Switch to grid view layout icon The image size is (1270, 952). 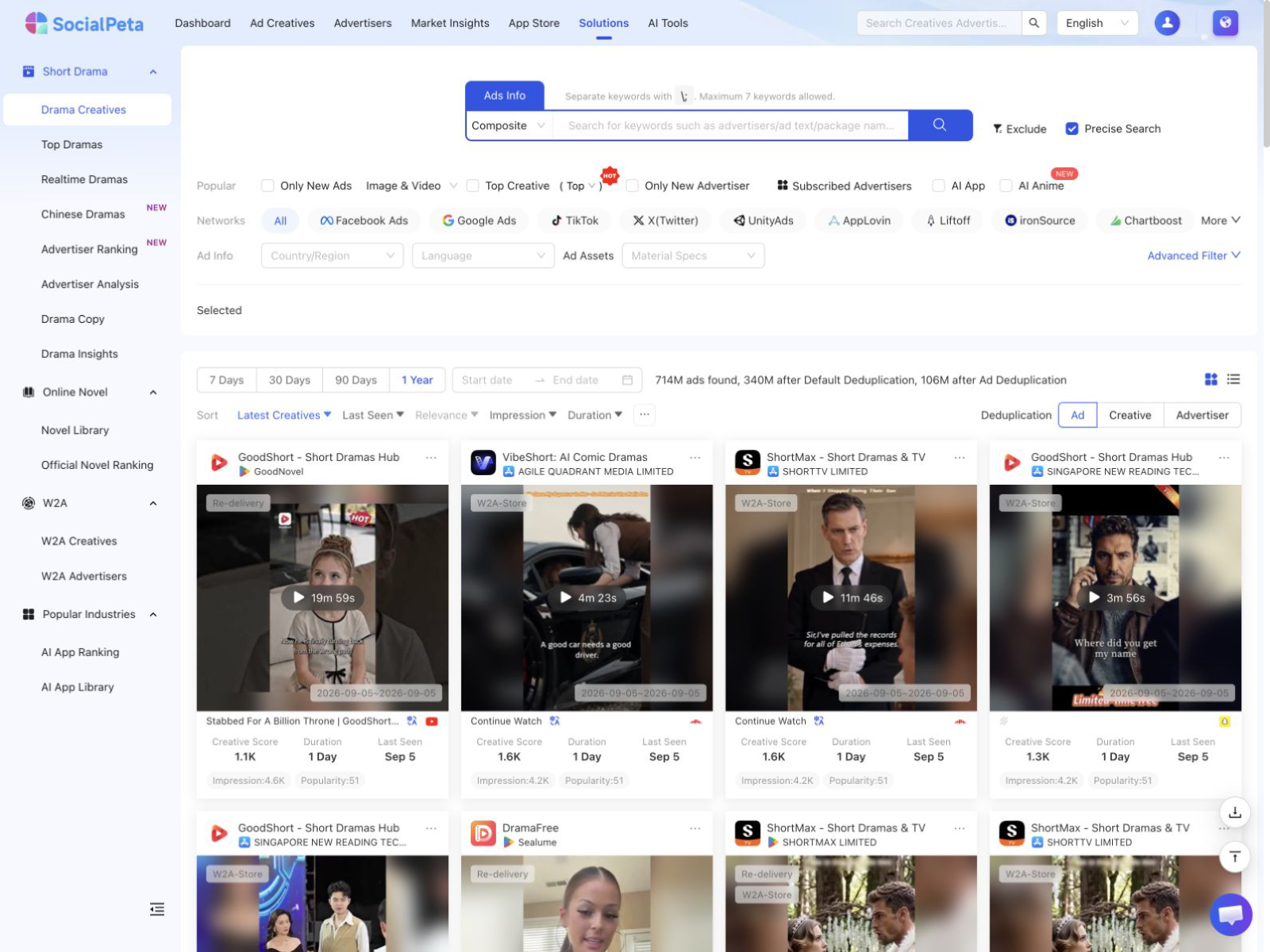tap(1211, 380)
